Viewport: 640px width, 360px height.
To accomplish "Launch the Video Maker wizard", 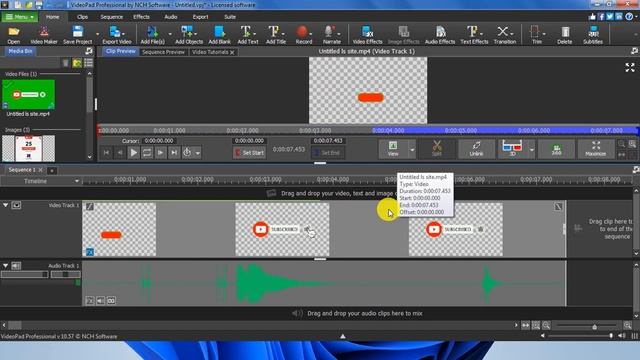I will [44, 35].
